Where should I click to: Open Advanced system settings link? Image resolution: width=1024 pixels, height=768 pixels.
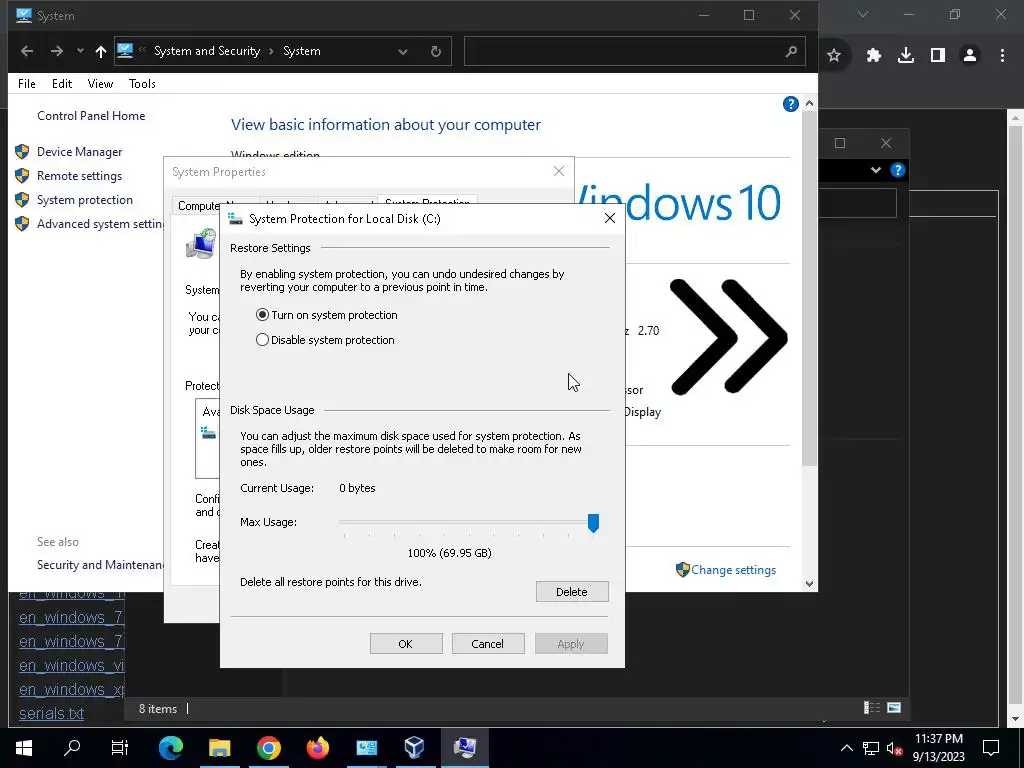pyautogui.click(x=100, y=224)
